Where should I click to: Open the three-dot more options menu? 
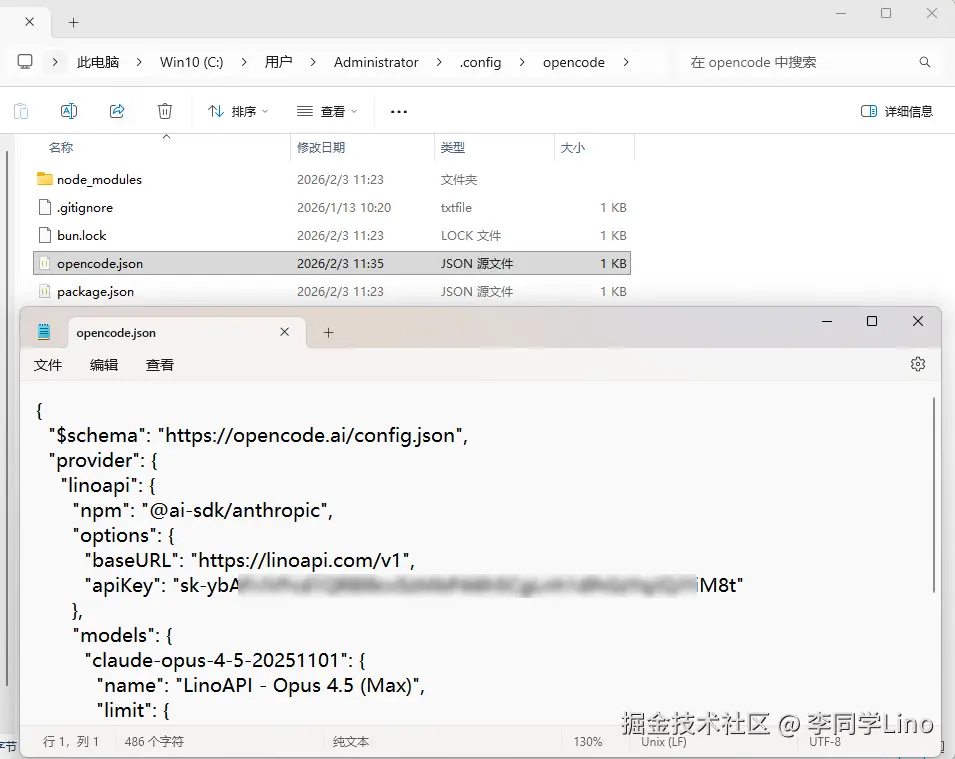tap(398, 111)
